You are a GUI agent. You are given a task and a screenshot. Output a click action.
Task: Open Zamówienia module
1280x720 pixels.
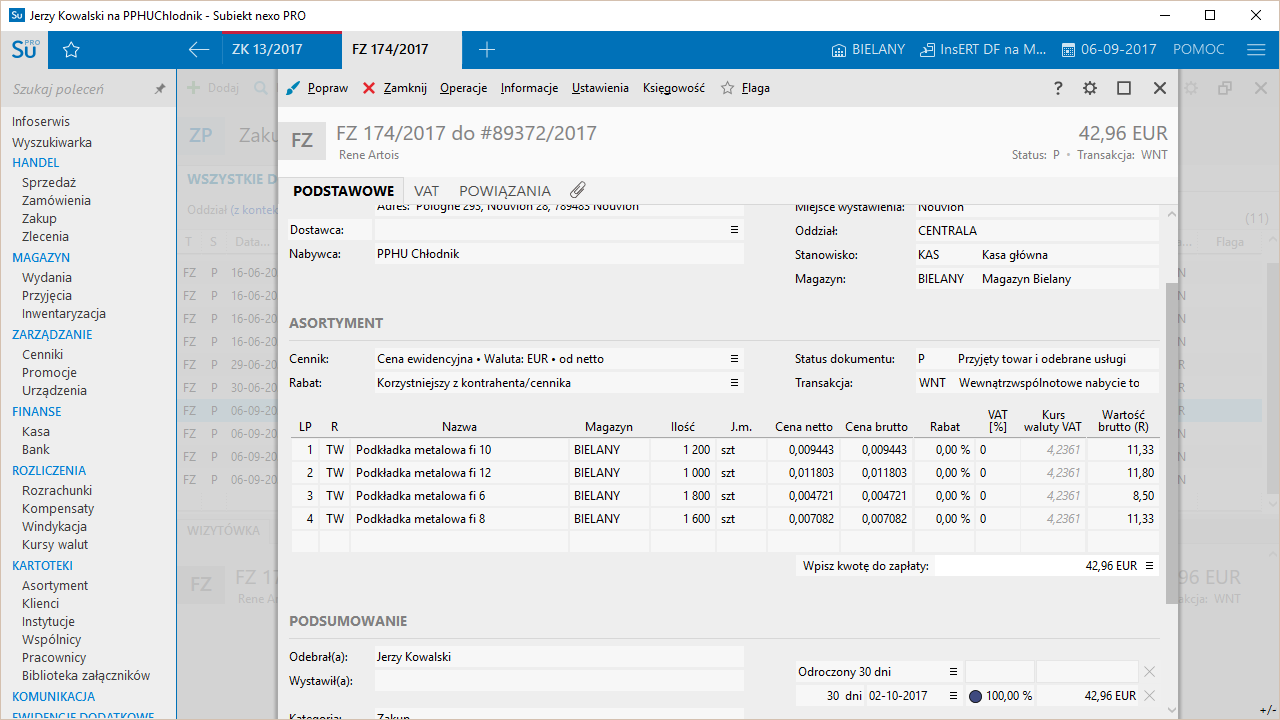click(x=56, y=200)
